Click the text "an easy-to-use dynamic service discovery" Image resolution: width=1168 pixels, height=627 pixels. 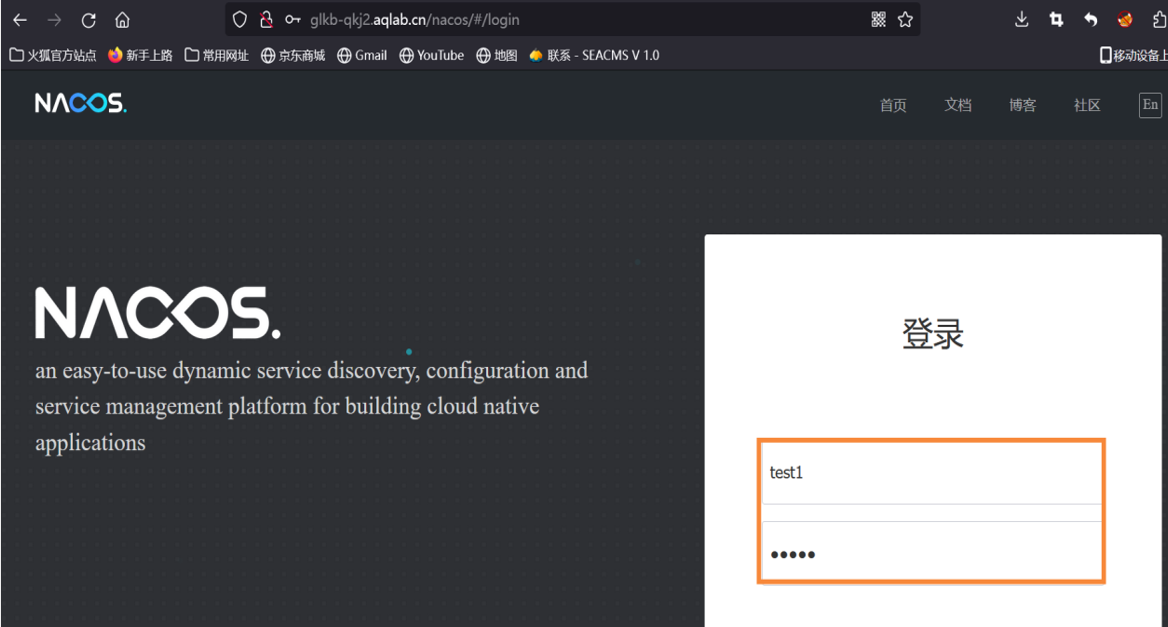pyautogui.click(x=227, y=370)
